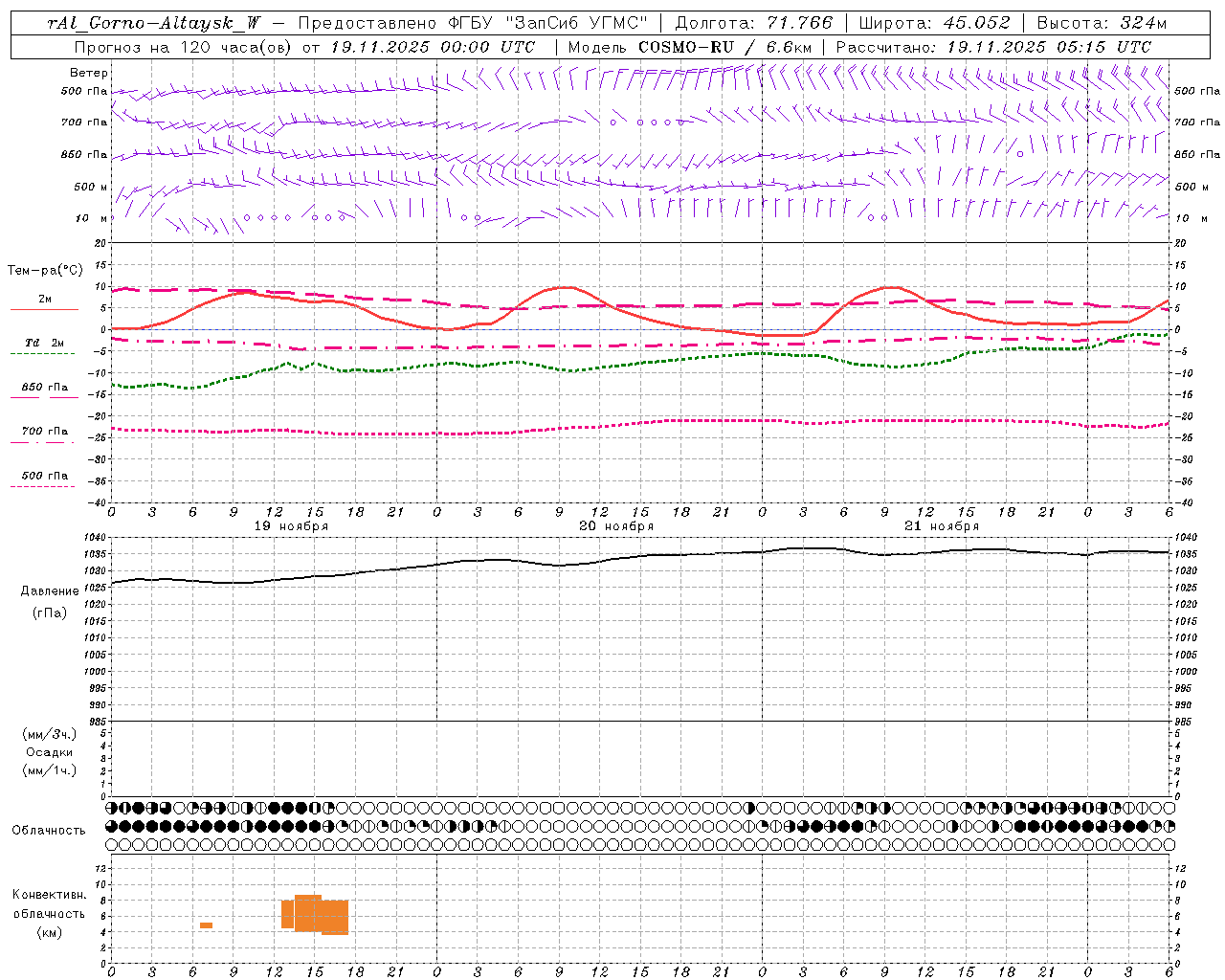Click the '20 ноября' date label
The width and height of the screenshot is (1225, 980).
[616, 526]
